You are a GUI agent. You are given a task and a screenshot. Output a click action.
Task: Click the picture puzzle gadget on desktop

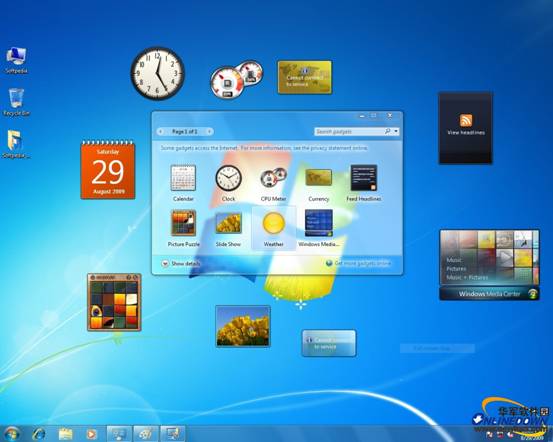[x=114, y=302]
